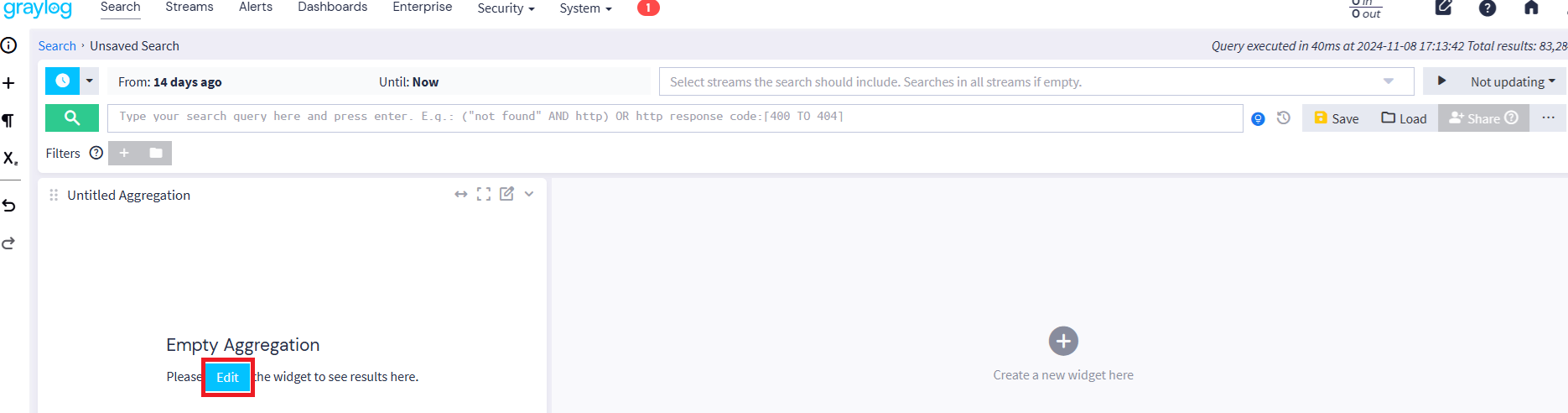Click the edit widget pencil icon
Image resolution: width=1568 pixels, height=413 pixels.
click(506, 194)
